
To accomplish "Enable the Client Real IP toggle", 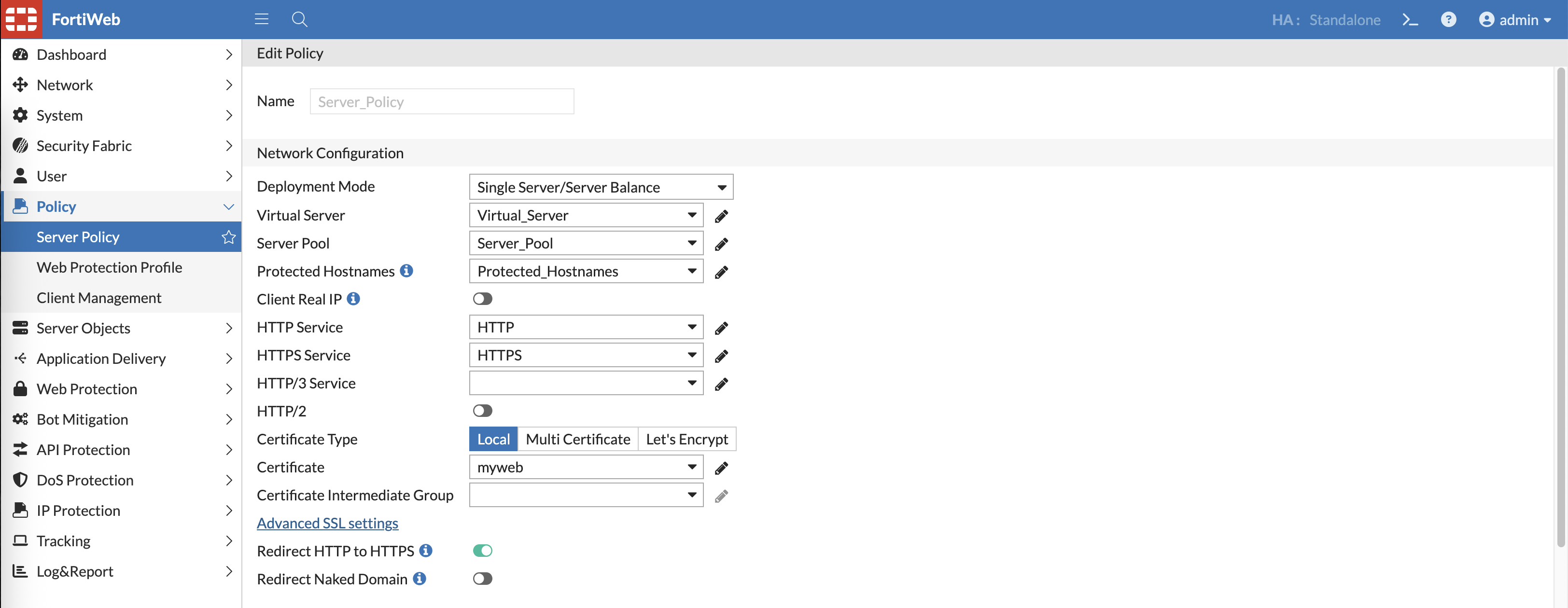I will pyautogui.click(x=482, y=299).
